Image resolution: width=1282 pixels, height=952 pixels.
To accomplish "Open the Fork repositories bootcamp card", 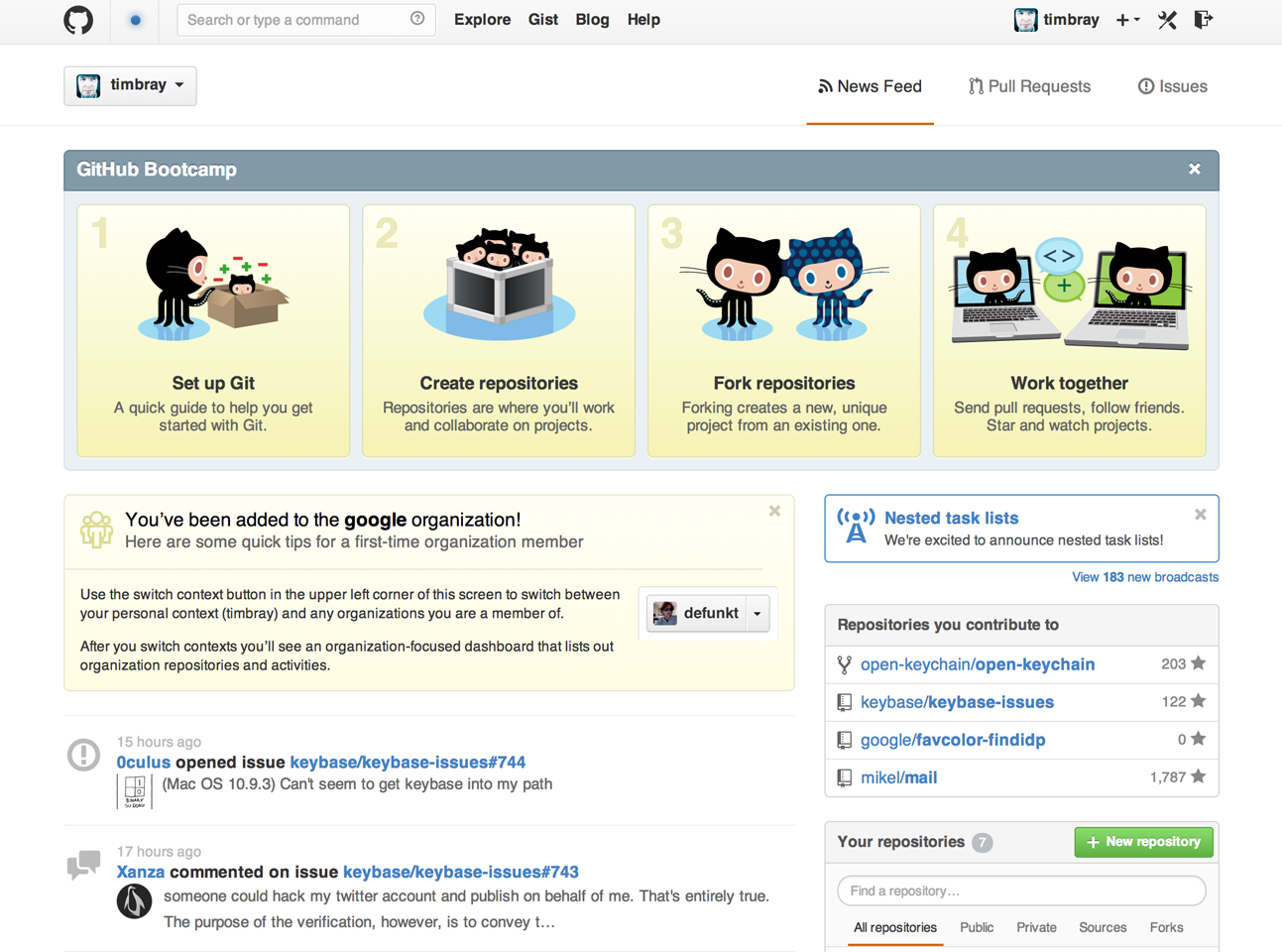I will pyautogui.click(x=784, y=331).
